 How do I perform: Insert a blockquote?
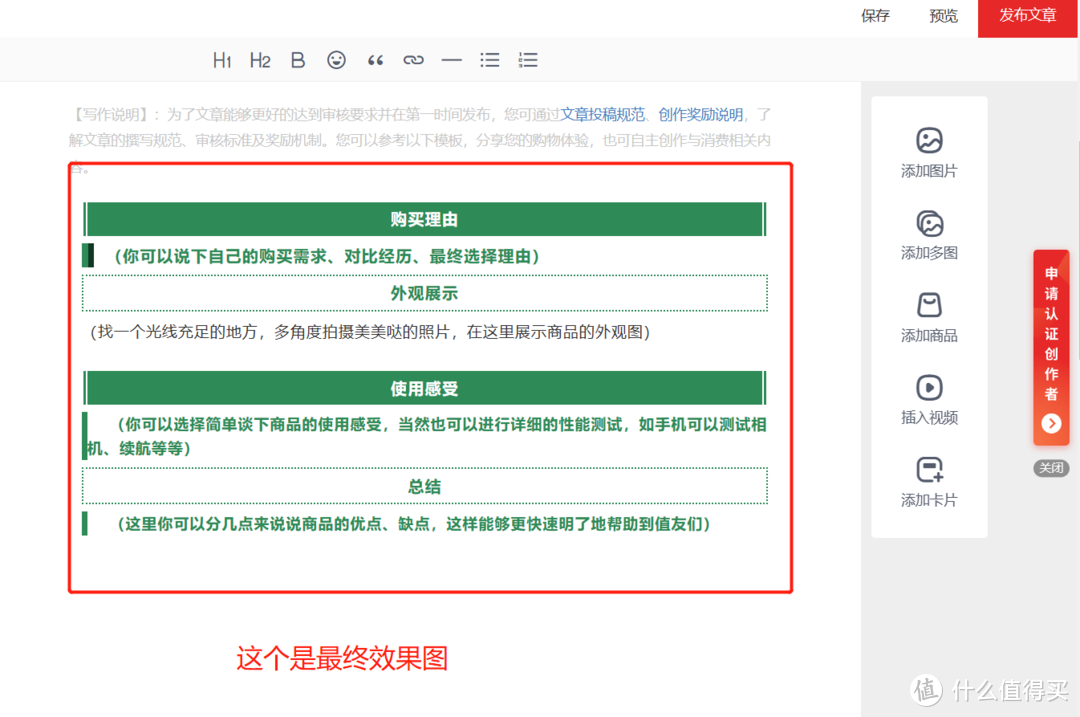375,61
